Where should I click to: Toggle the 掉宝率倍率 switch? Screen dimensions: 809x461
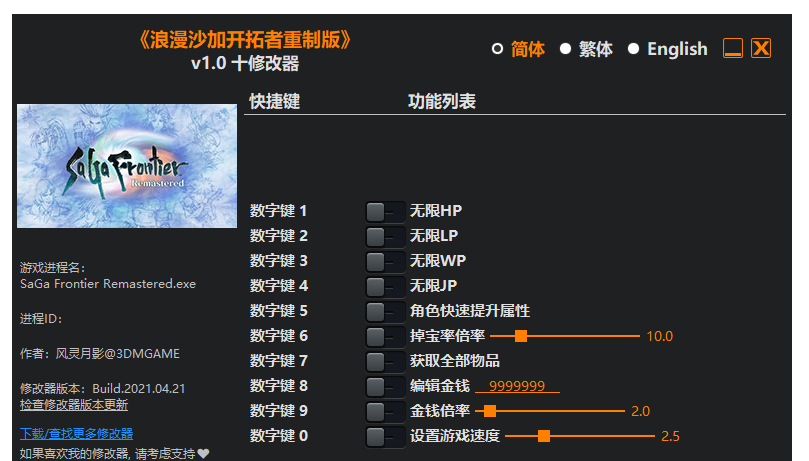[x=385, y=337]
